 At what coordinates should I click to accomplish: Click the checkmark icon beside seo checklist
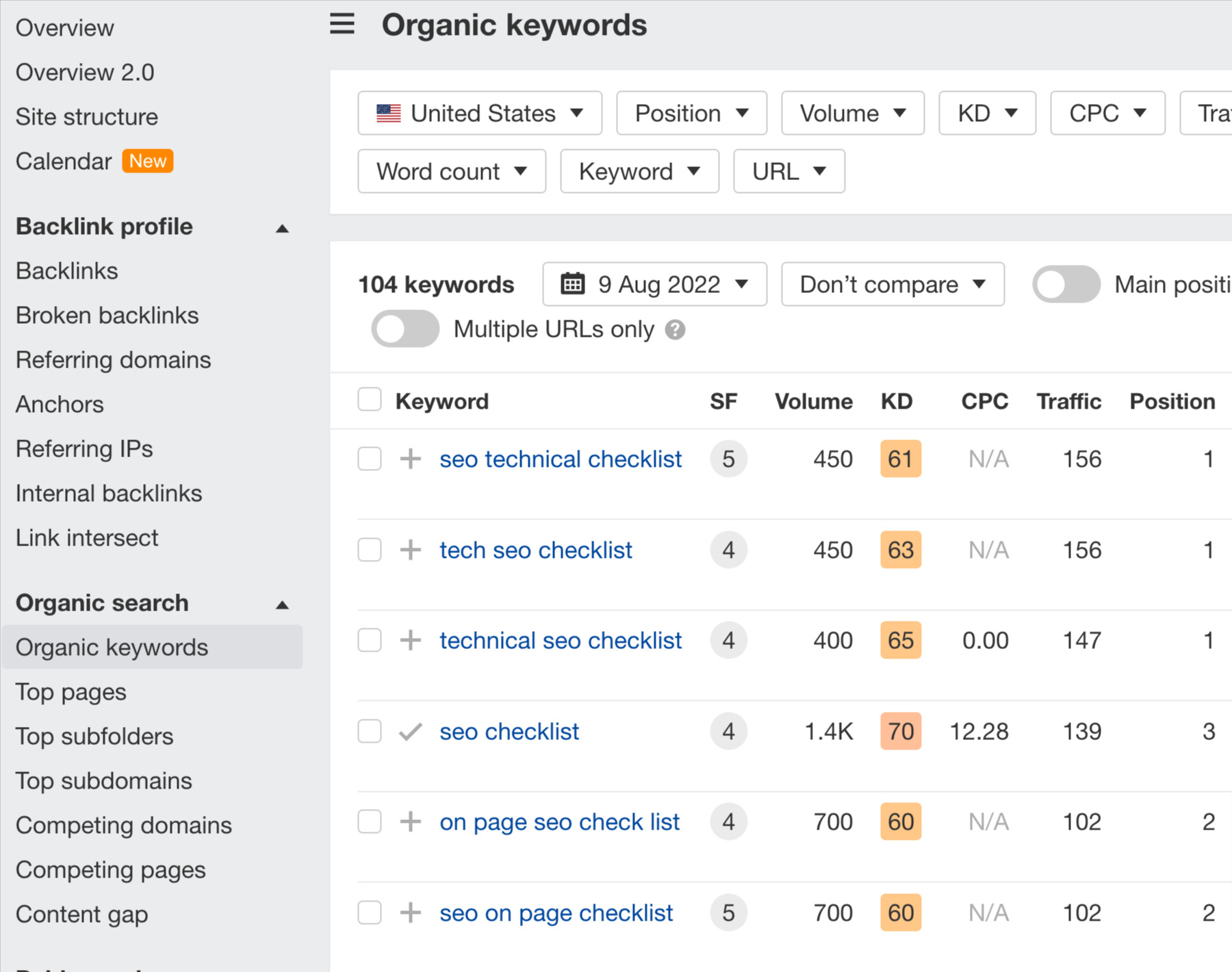point(409,731)
